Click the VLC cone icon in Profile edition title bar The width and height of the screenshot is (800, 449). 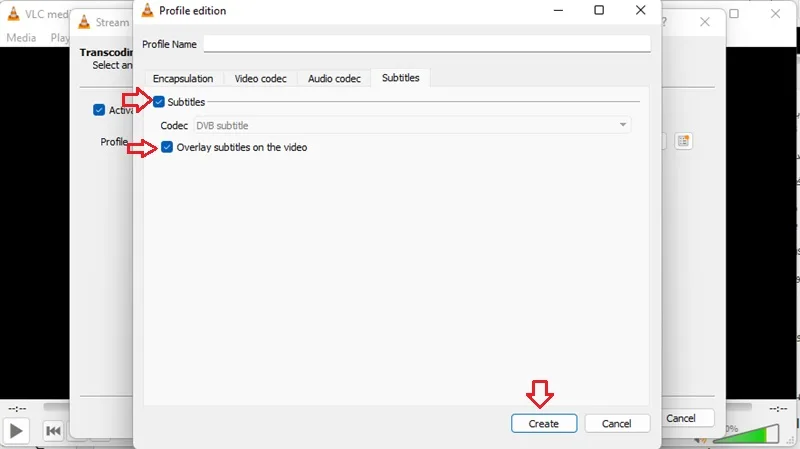tap(147, 10)
